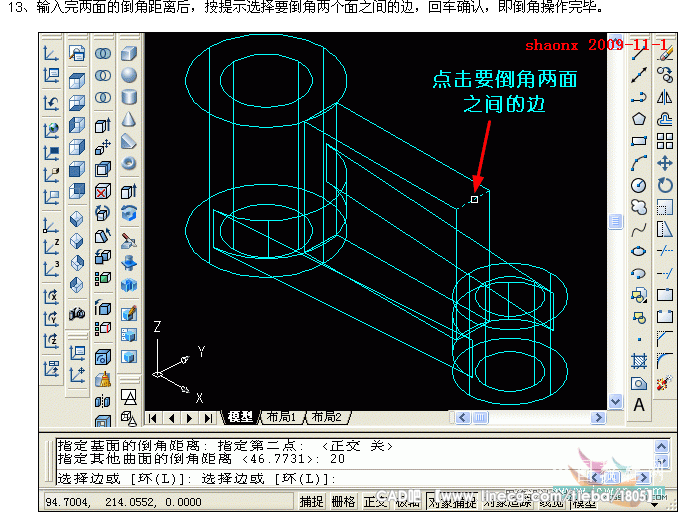Image resolution: width=682 pixels, height=513 pixels.
Task: Click the drawing area scroll-down arrow
Action: point(615,401)
